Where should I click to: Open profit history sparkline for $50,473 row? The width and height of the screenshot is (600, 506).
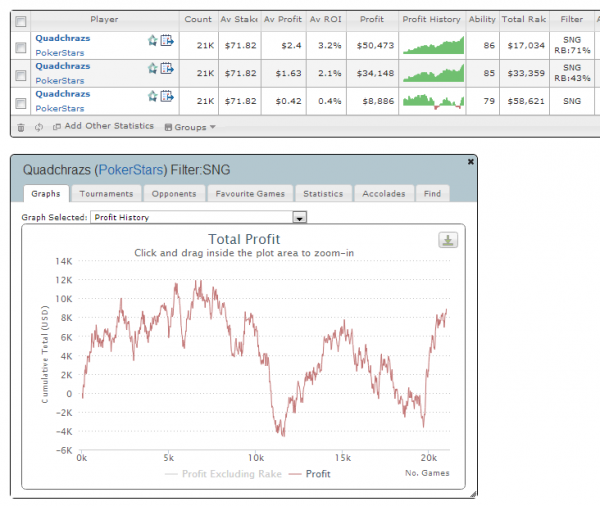point(433,45)
